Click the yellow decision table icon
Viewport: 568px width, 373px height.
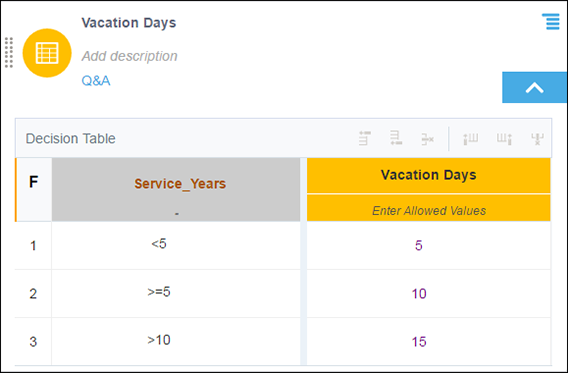47,53
